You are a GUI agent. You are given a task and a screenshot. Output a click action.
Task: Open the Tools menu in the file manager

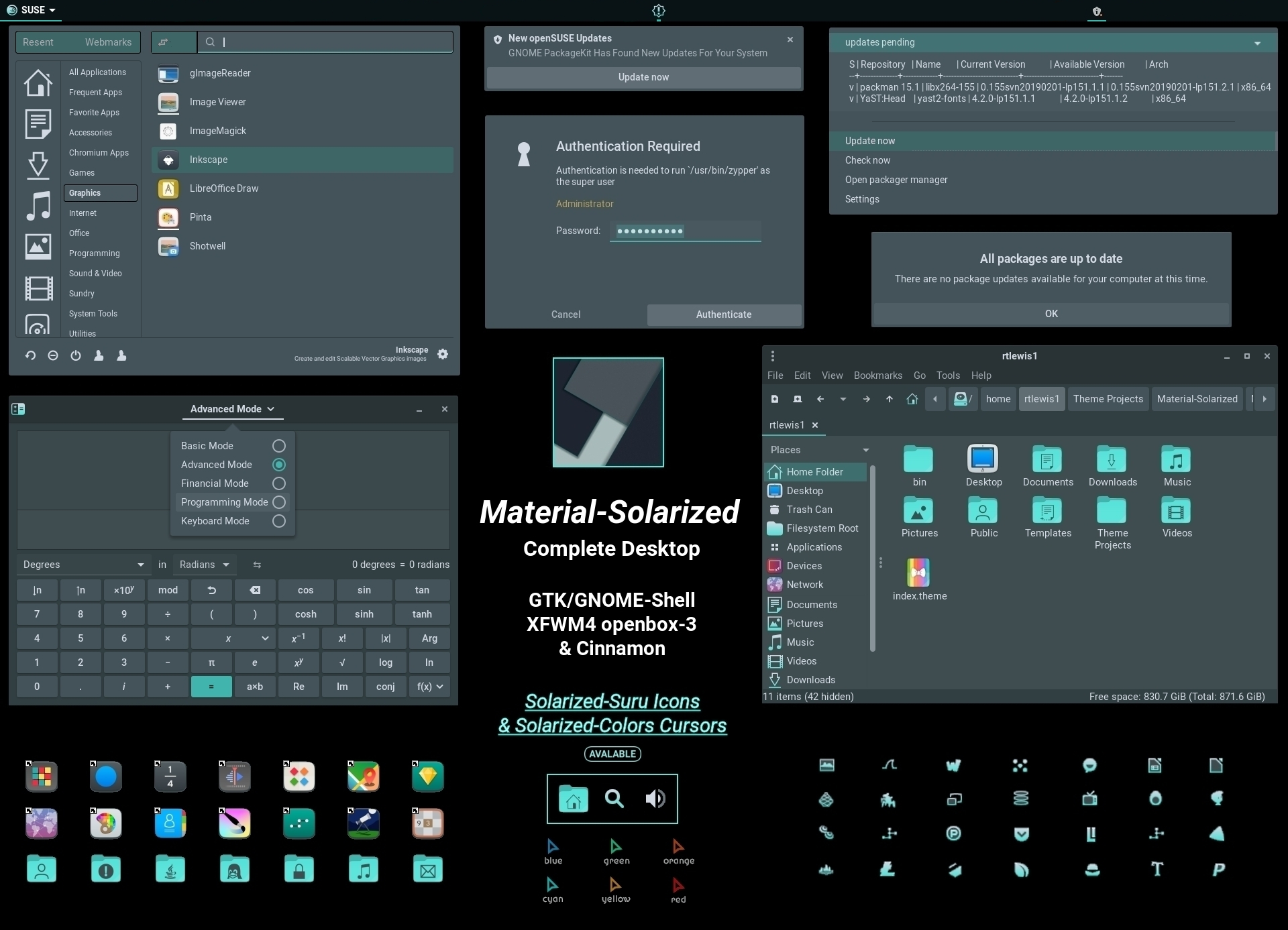tap(948, 375)
